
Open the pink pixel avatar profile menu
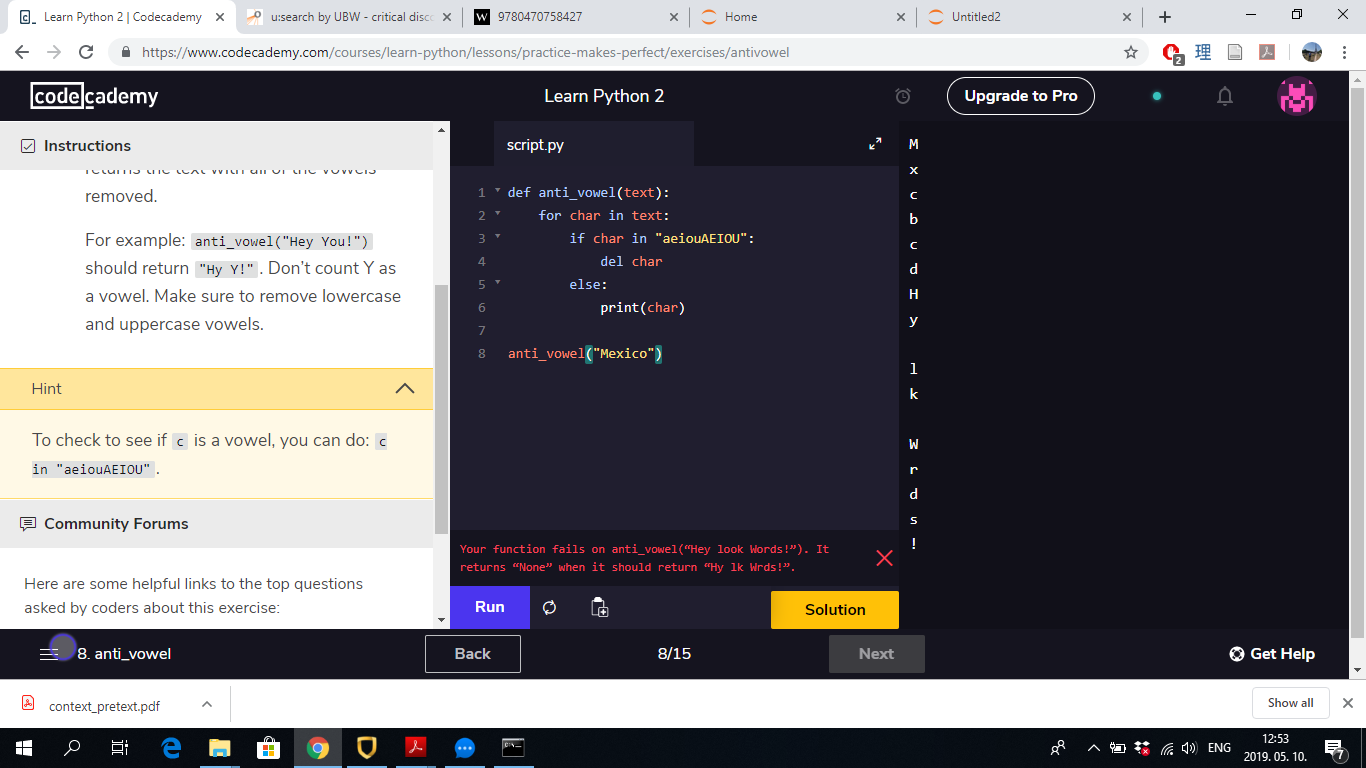tap(1297, 96)
